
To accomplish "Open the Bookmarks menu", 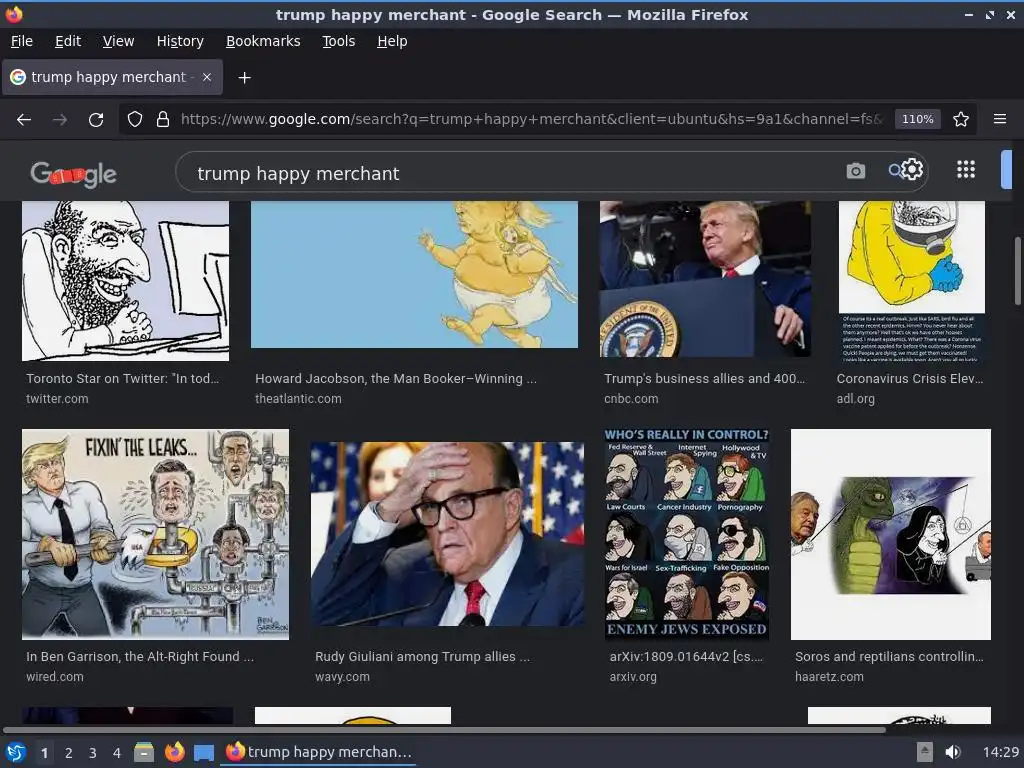I will [x=263, y=41].
